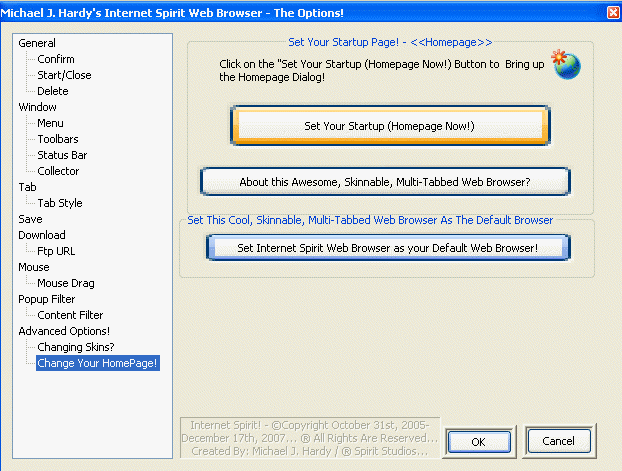
Task: Select Window category
Action: point(37,107)
